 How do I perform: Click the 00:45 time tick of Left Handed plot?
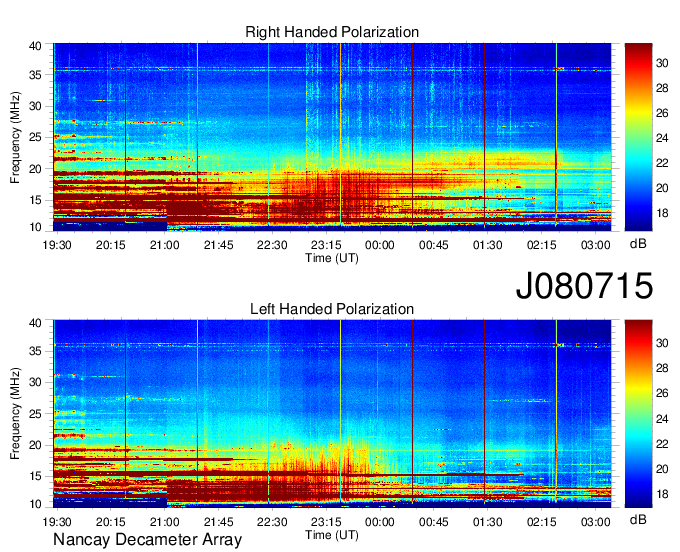click(434, 522)
